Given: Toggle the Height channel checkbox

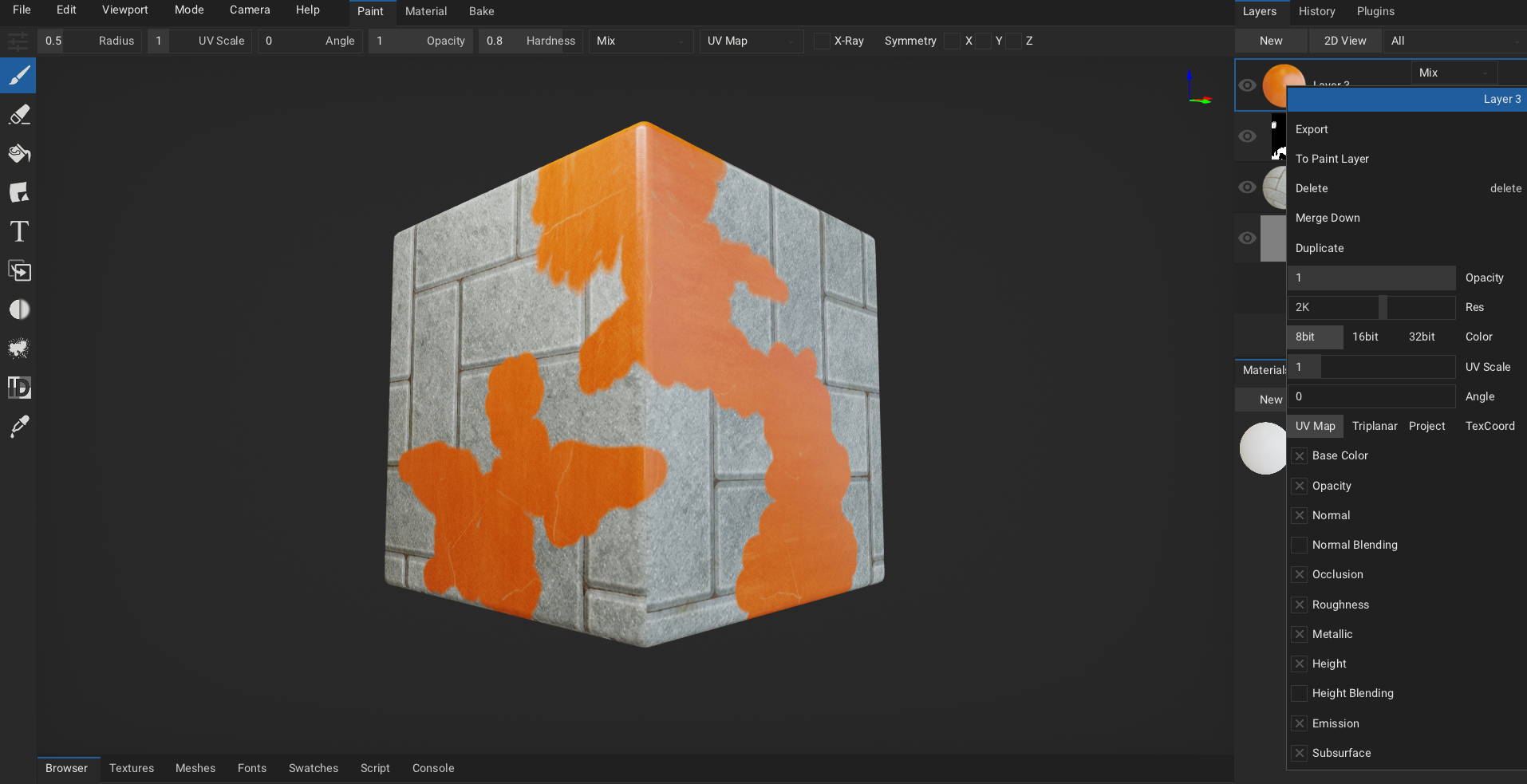Looking at the screenshot, I should click(x=1300, y=664).
